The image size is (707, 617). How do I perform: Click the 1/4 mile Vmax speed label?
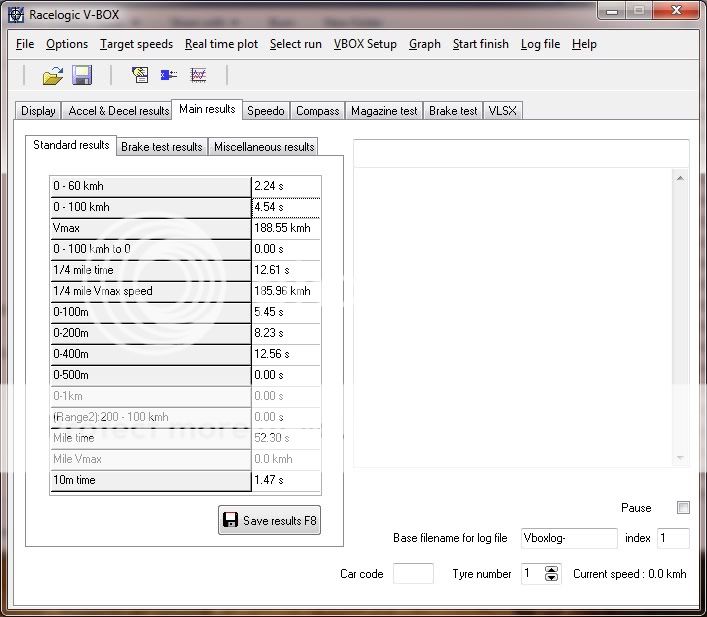tap(151, 291)
